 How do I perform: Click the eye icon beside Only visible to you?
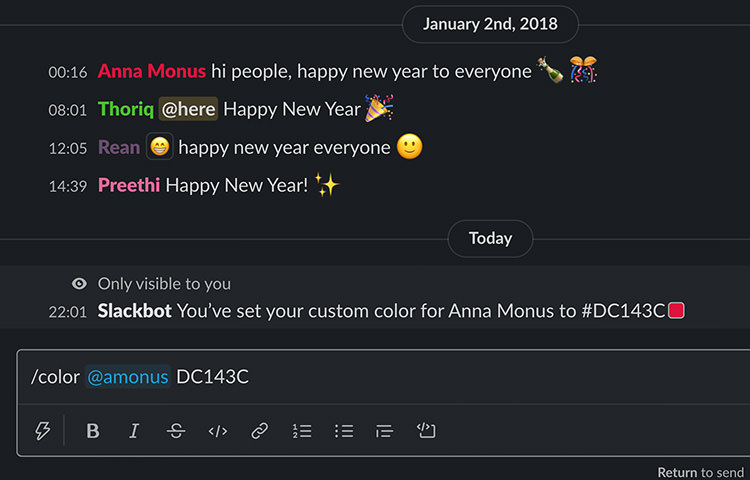tap(79, 284)
